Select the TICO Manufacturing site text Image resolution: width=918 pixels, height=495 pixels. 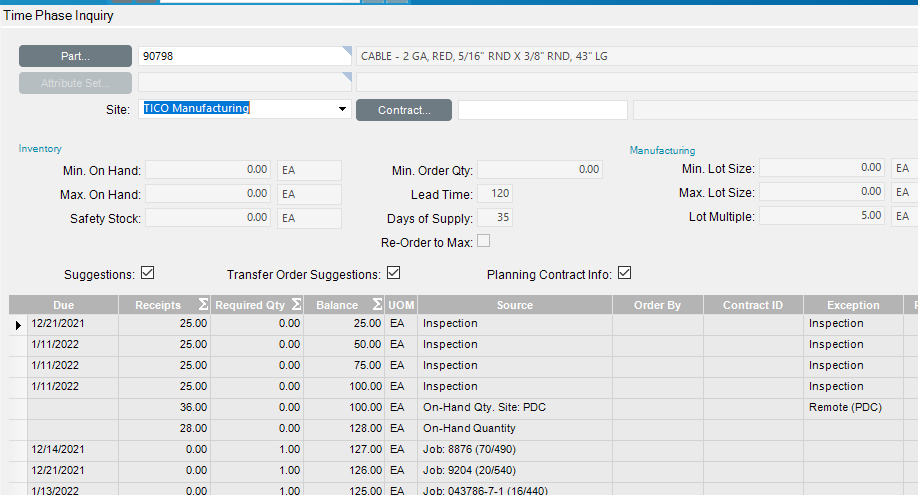point(197,108)
